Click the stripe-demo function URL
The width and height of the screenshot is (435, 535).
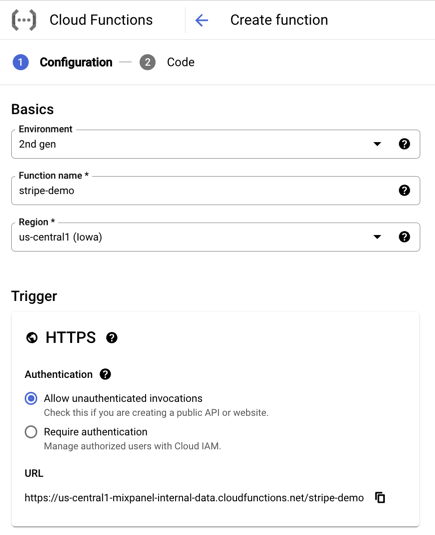(194, 498)
